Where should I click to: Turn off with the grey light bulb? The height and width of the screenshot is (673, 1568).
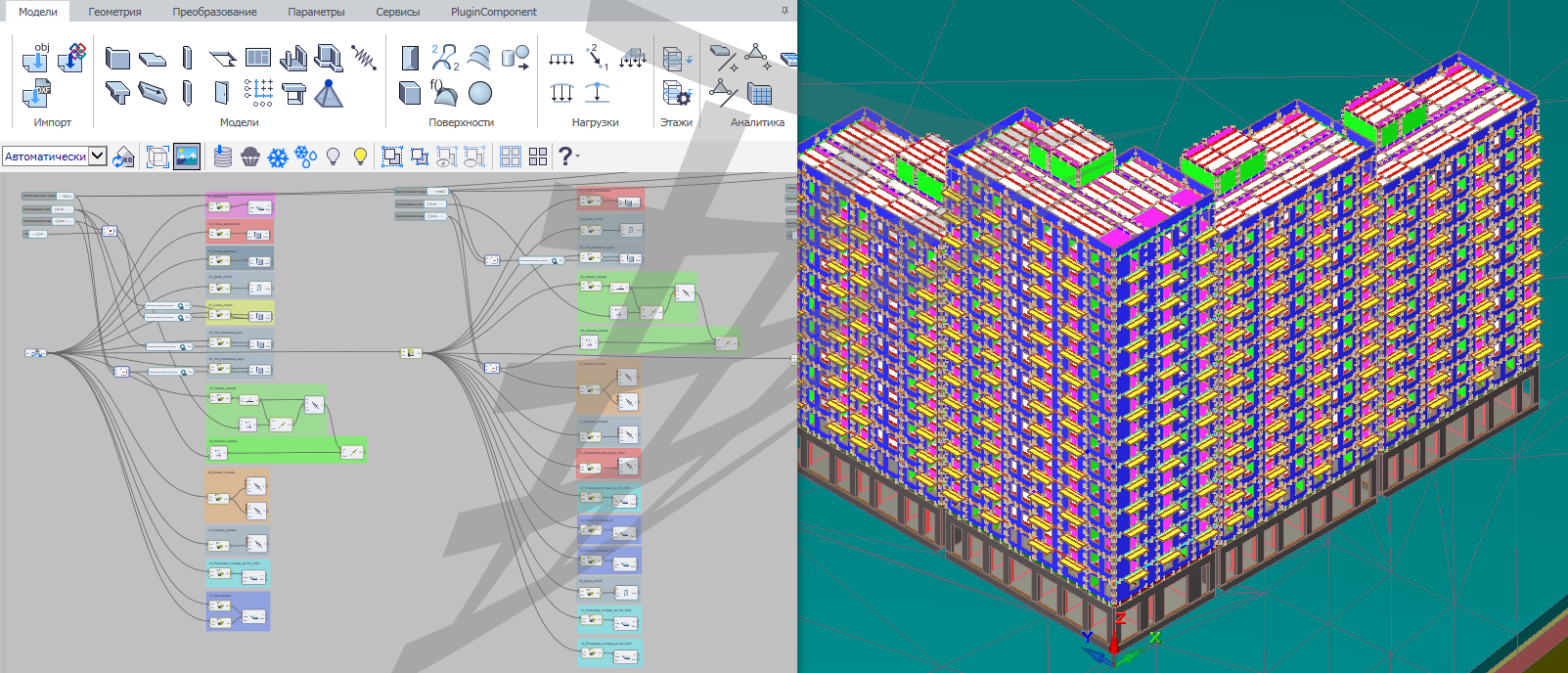pyautogui.click(x=334, y=157)
